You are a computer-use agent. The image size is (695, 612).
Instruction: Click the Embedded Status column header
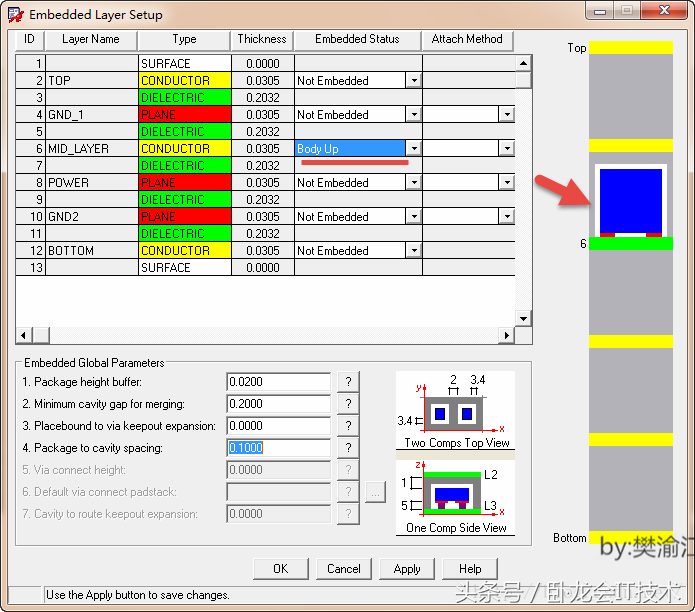(357, 40)
